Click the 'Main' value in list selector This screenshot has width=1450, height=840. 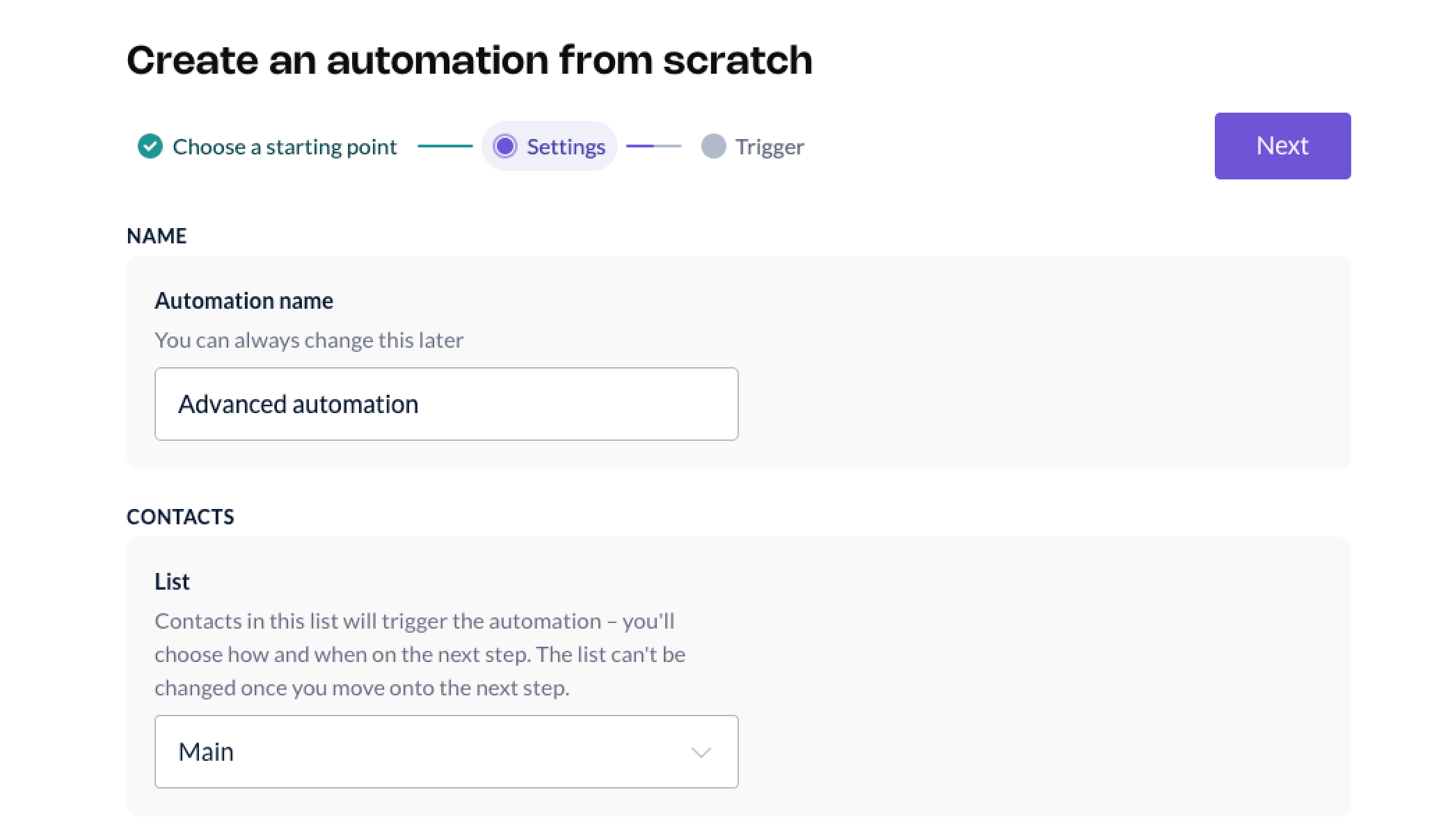tap(206, 752)
